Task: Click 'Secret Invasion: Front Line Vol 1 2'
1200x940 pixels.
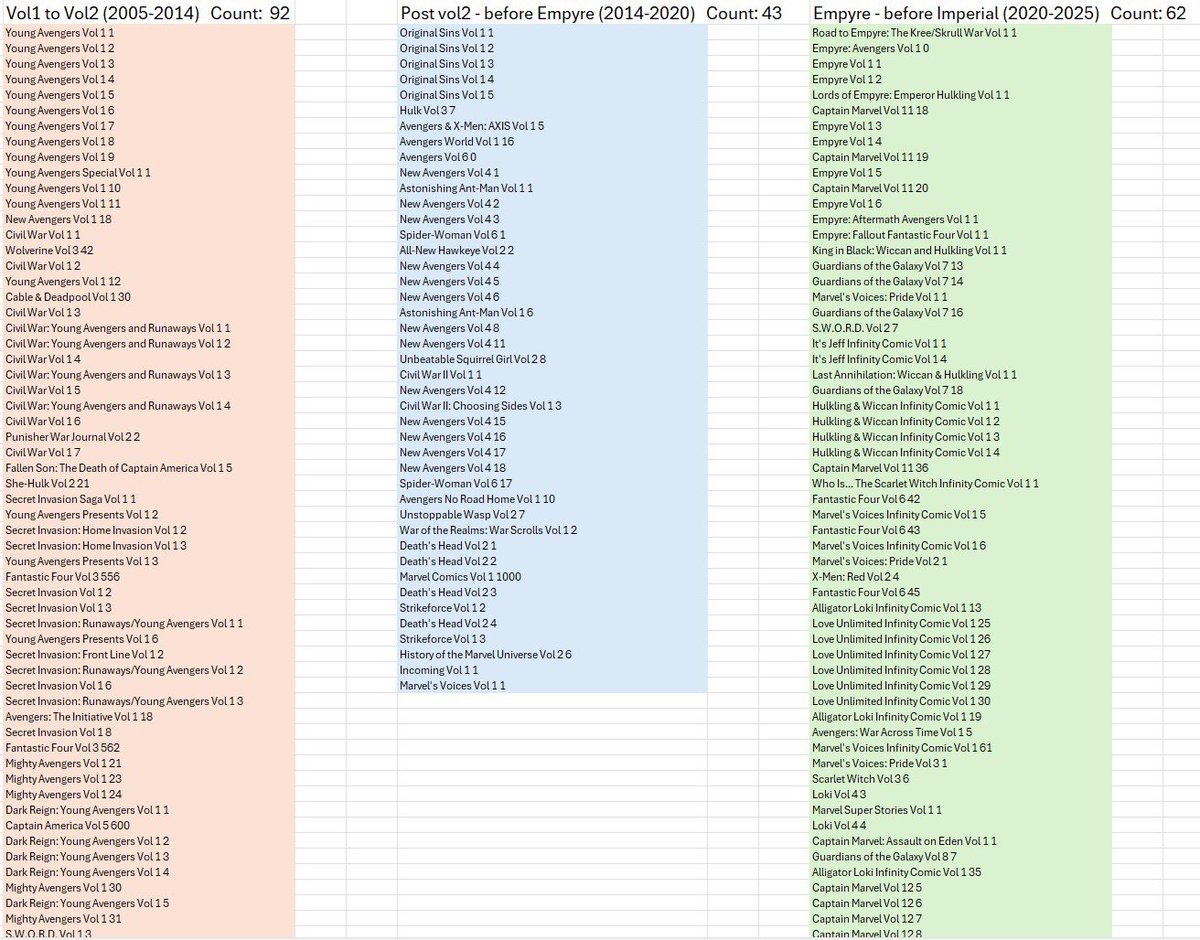Action: click(85, 654)
